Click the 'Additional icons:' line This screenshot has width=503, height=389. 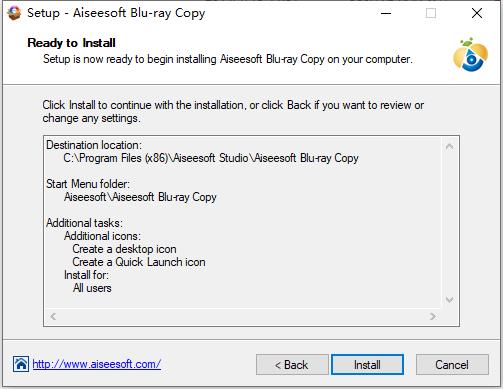[102, 236]
